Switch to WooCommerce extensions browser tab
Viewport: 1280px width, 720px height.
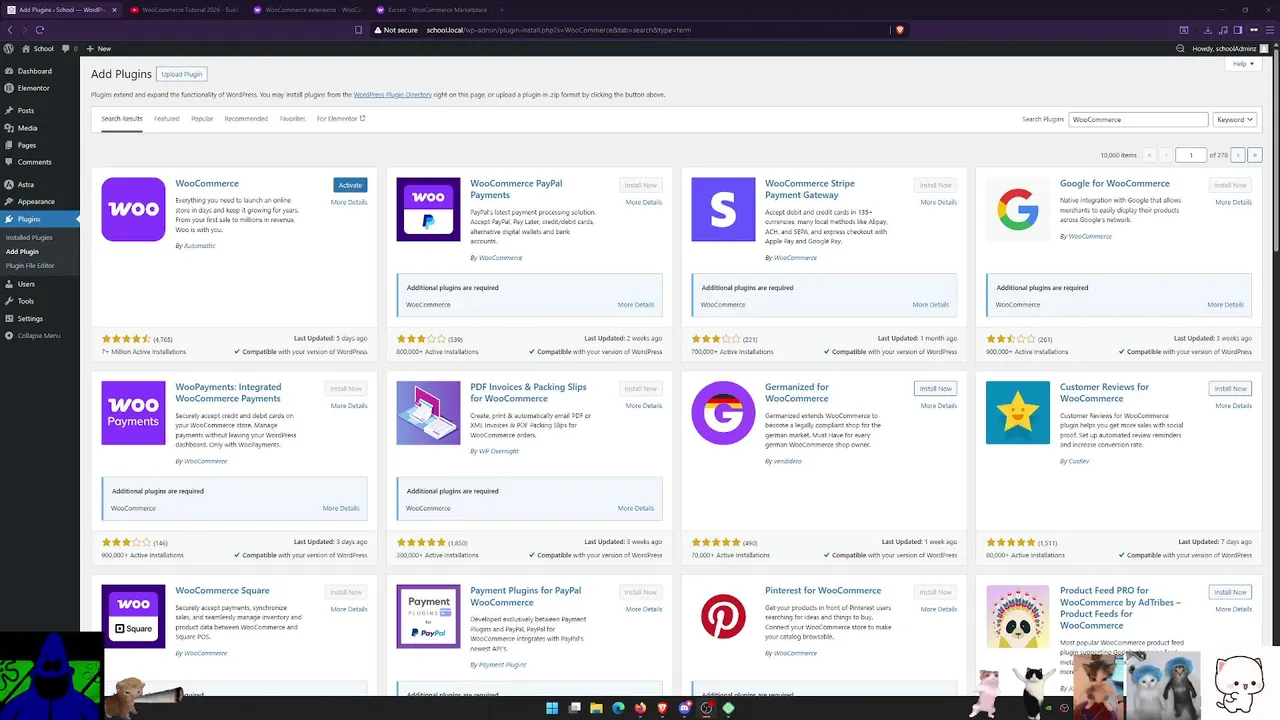click(x=307, y=10)
